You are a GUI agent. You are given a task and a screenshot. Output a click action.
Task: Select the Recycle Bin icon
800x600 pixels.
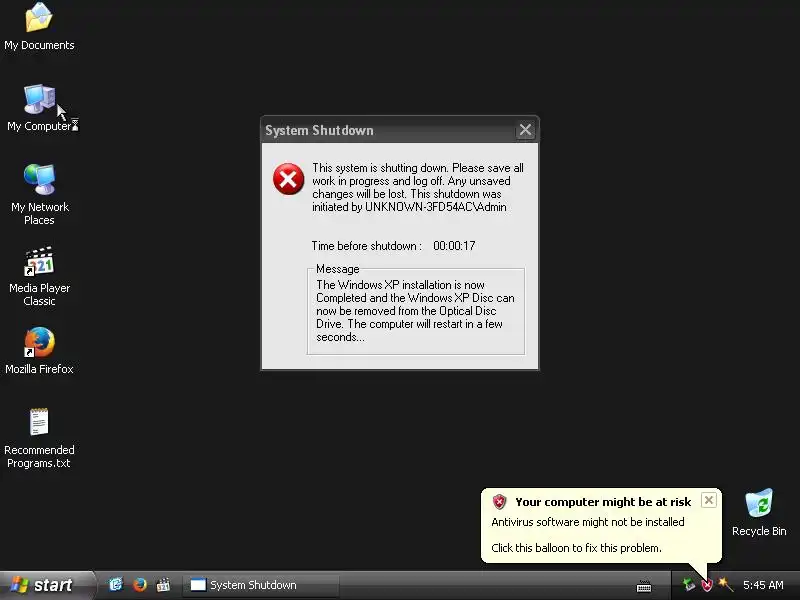[759, 512]
